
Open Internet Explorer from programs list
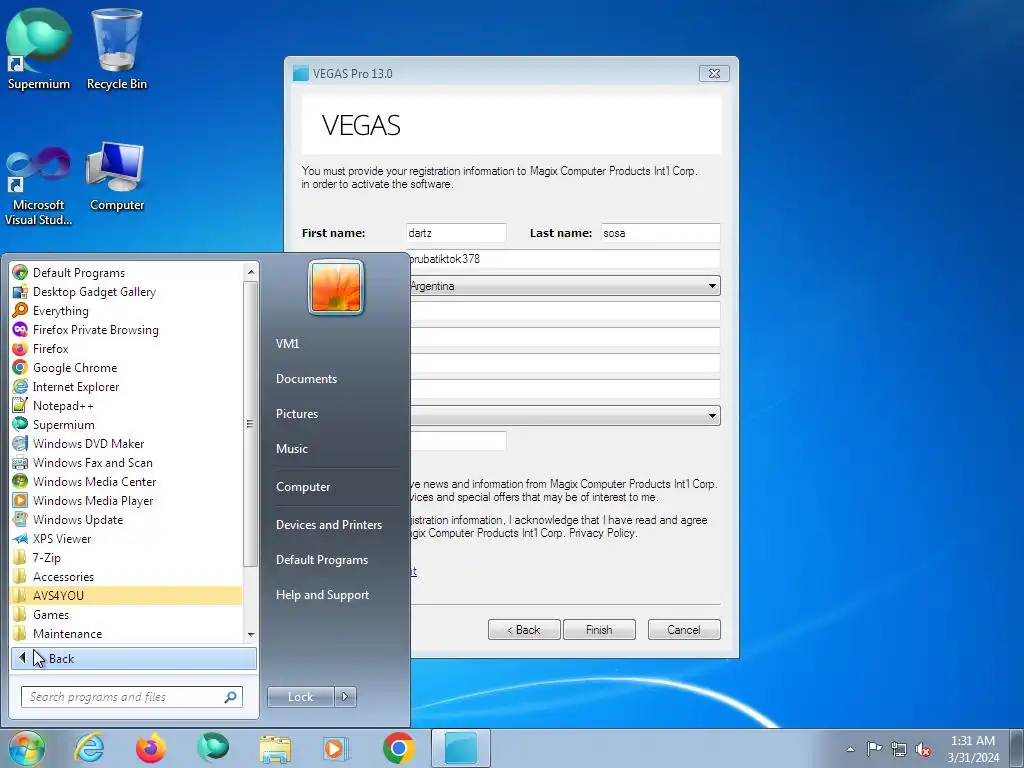point(127,387)
